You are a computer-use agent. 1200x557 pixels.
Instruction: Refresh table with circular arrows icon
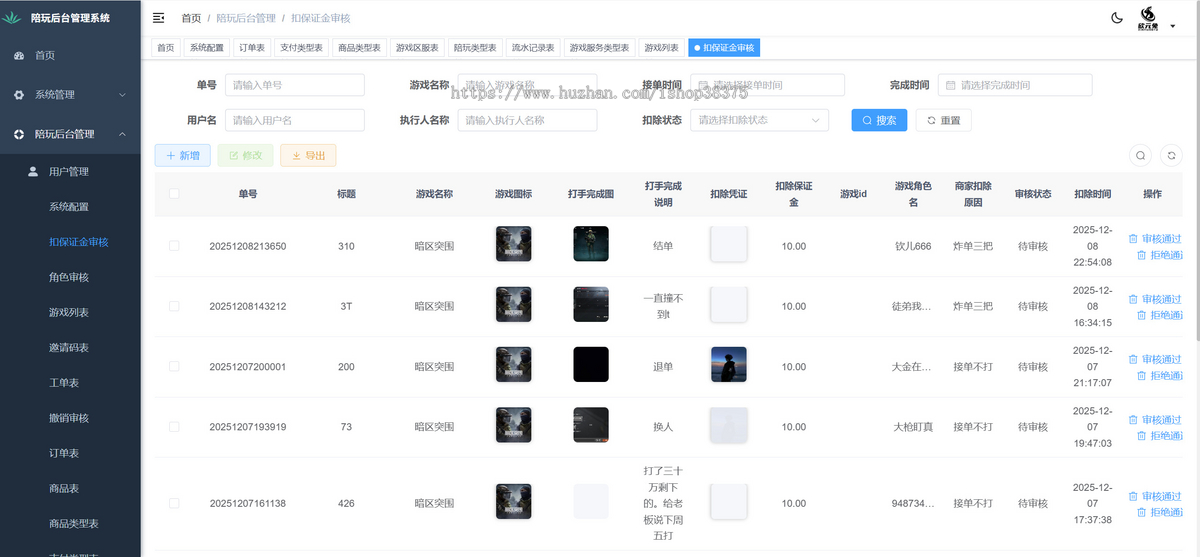tap(1172, 155)
